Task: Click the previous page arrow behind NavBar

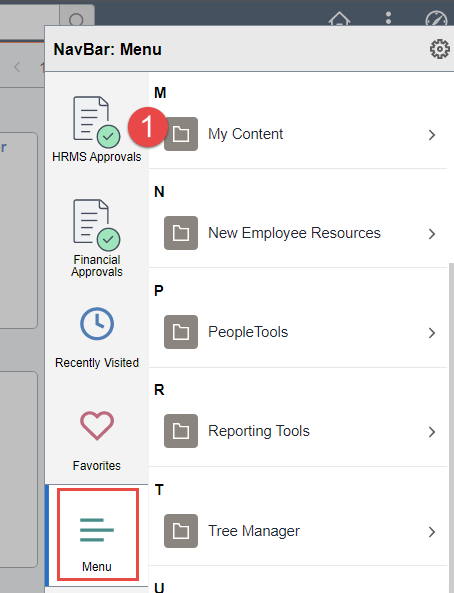Action: pos(17,67)
